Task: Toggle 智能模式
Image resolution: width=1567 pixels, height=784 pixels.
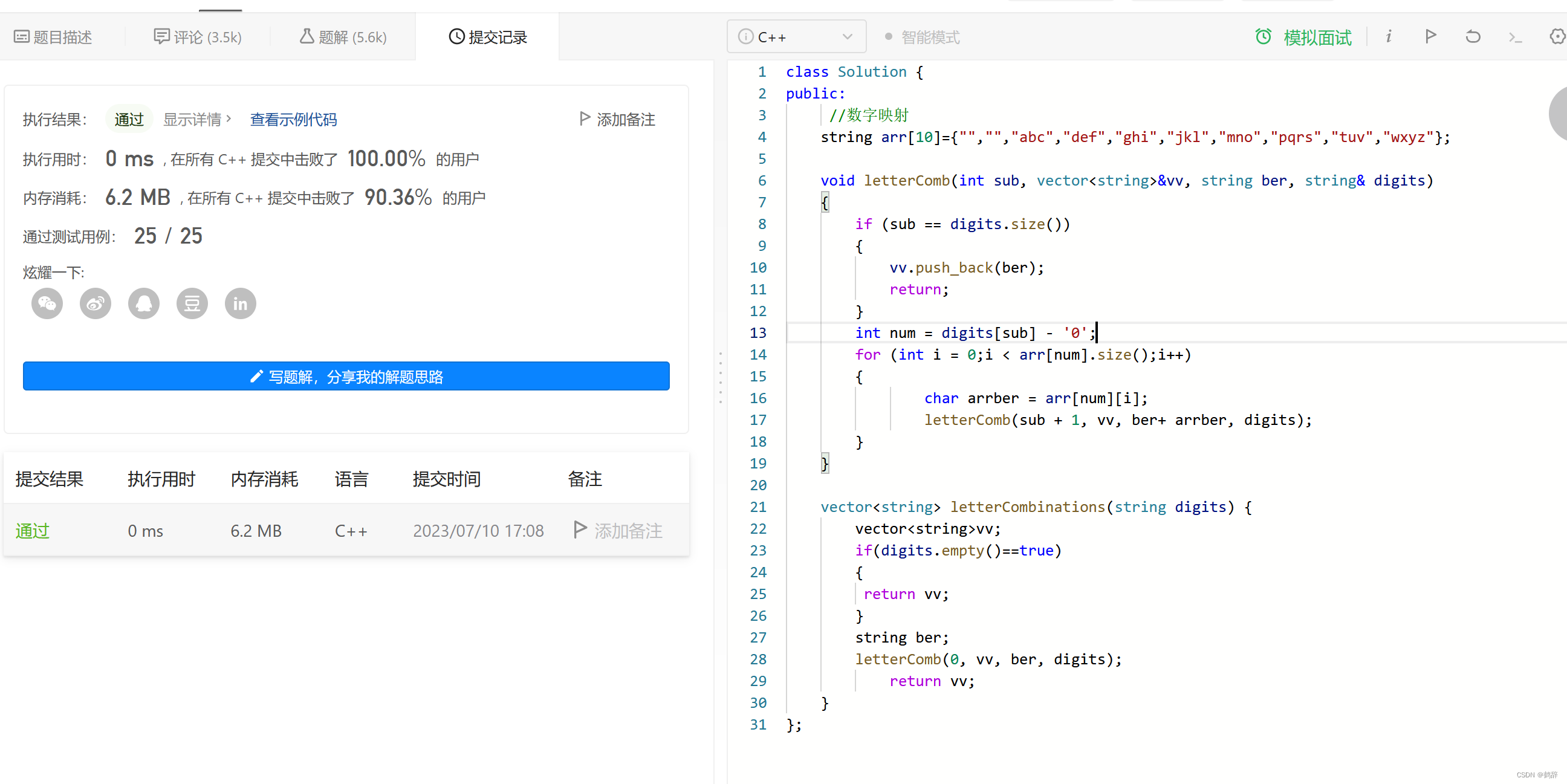Action: [x=922, y=37]
